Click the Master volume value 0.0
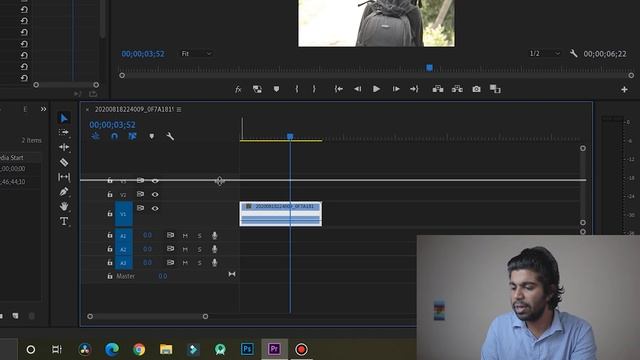The width and height of the screenshot is (640, 360). (162, 276)
